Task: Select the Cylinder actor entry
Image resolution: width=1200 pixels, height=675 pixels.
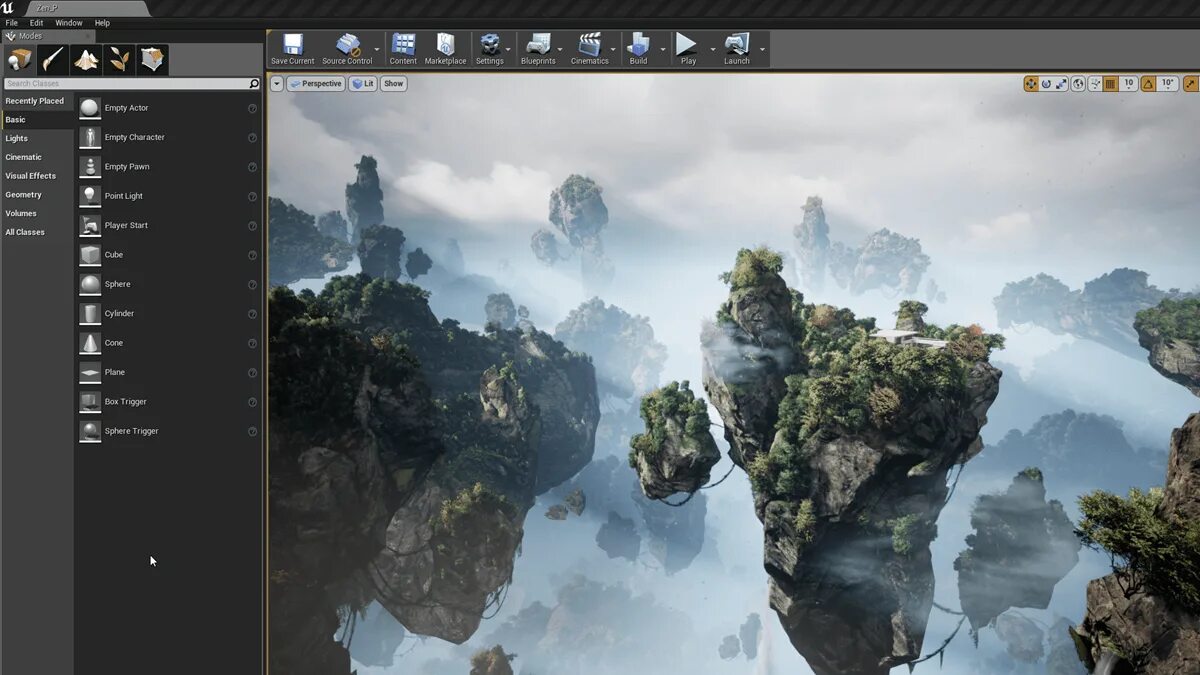Action: pyautogui.click(x=168, y=314)
